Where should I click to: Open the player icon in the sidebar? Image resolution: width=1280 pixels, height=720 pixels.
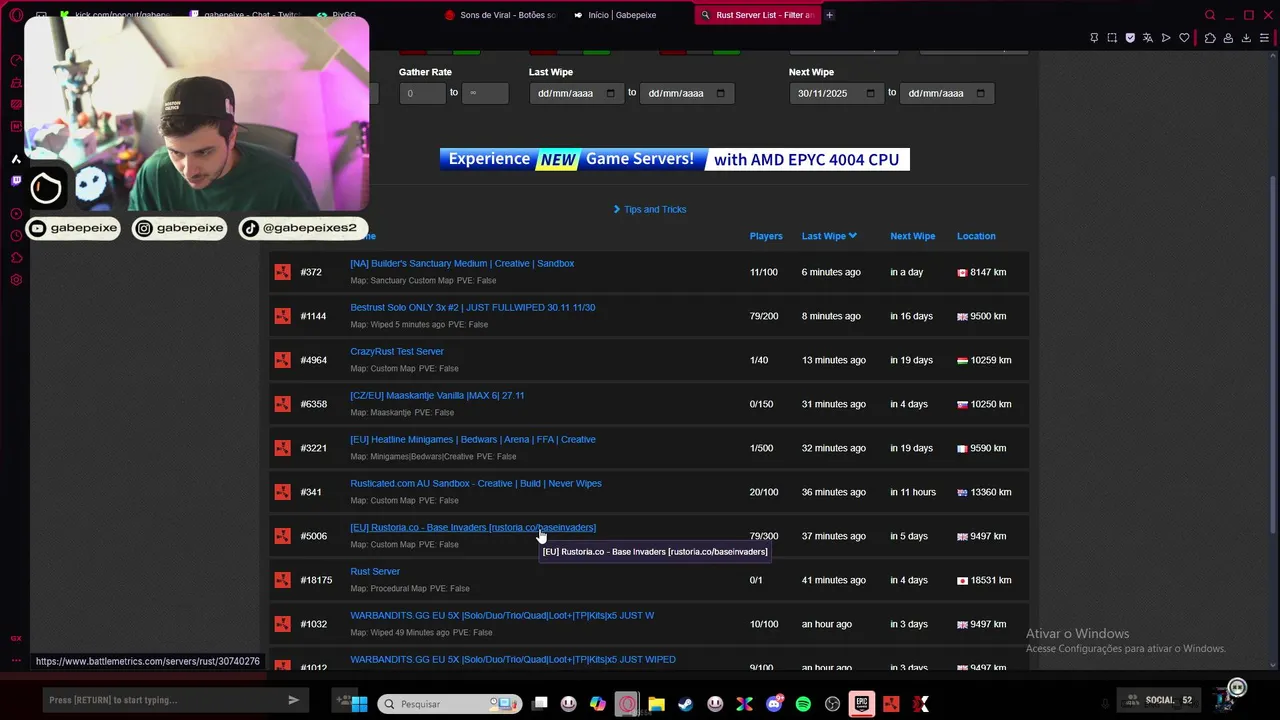[16, 213]
